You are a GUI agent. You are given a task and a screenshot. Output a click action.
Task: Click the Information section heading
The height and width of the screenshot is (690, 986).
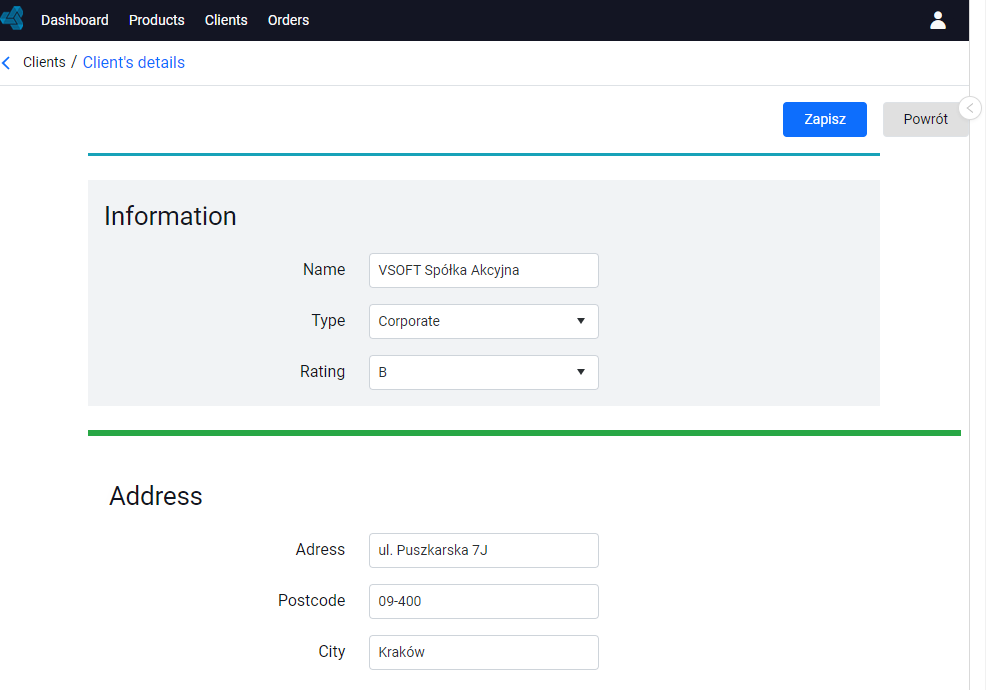[x=170, y=216]
